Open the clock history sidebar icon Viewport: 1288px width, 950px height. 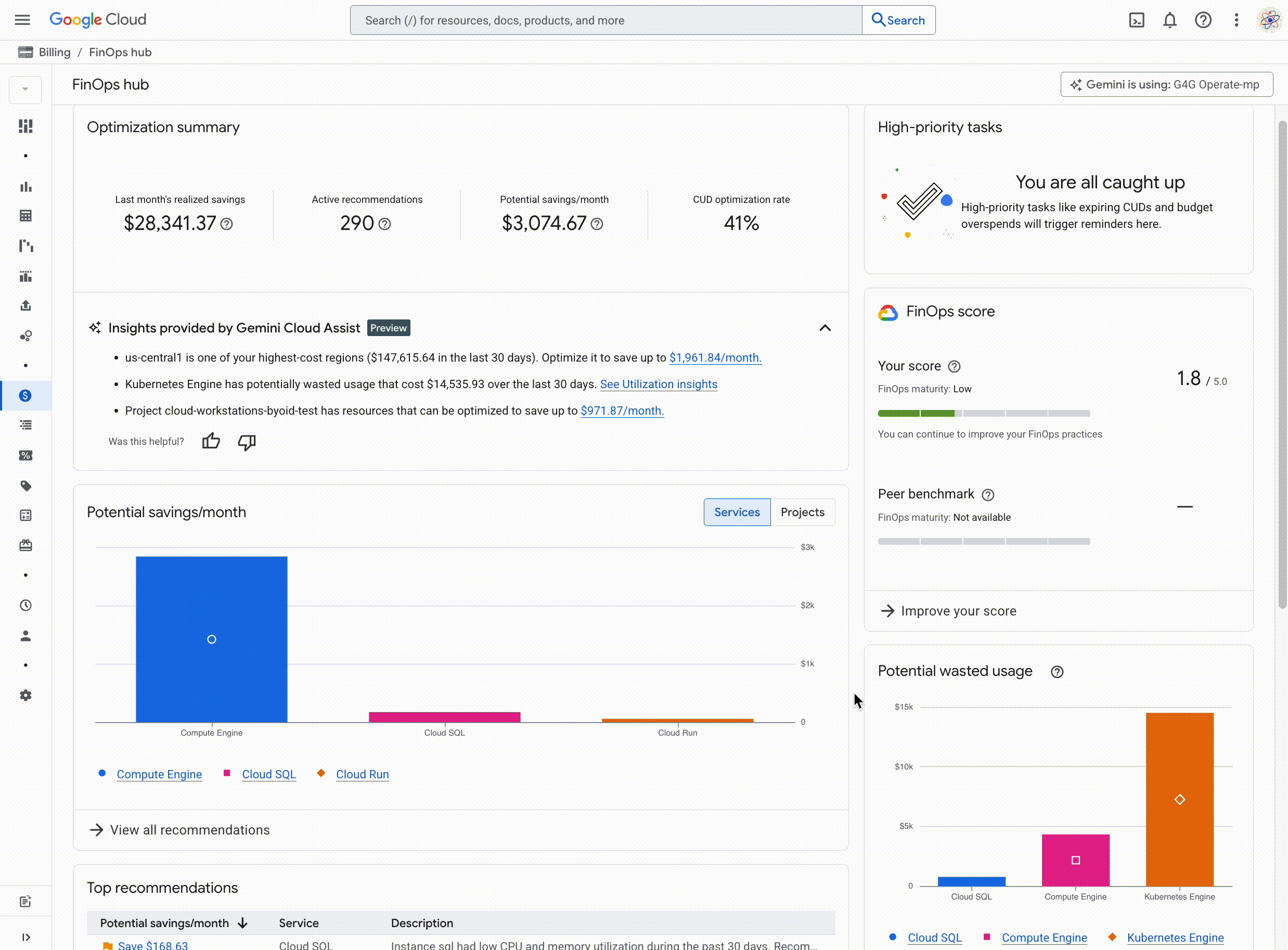tap(25, 606)
